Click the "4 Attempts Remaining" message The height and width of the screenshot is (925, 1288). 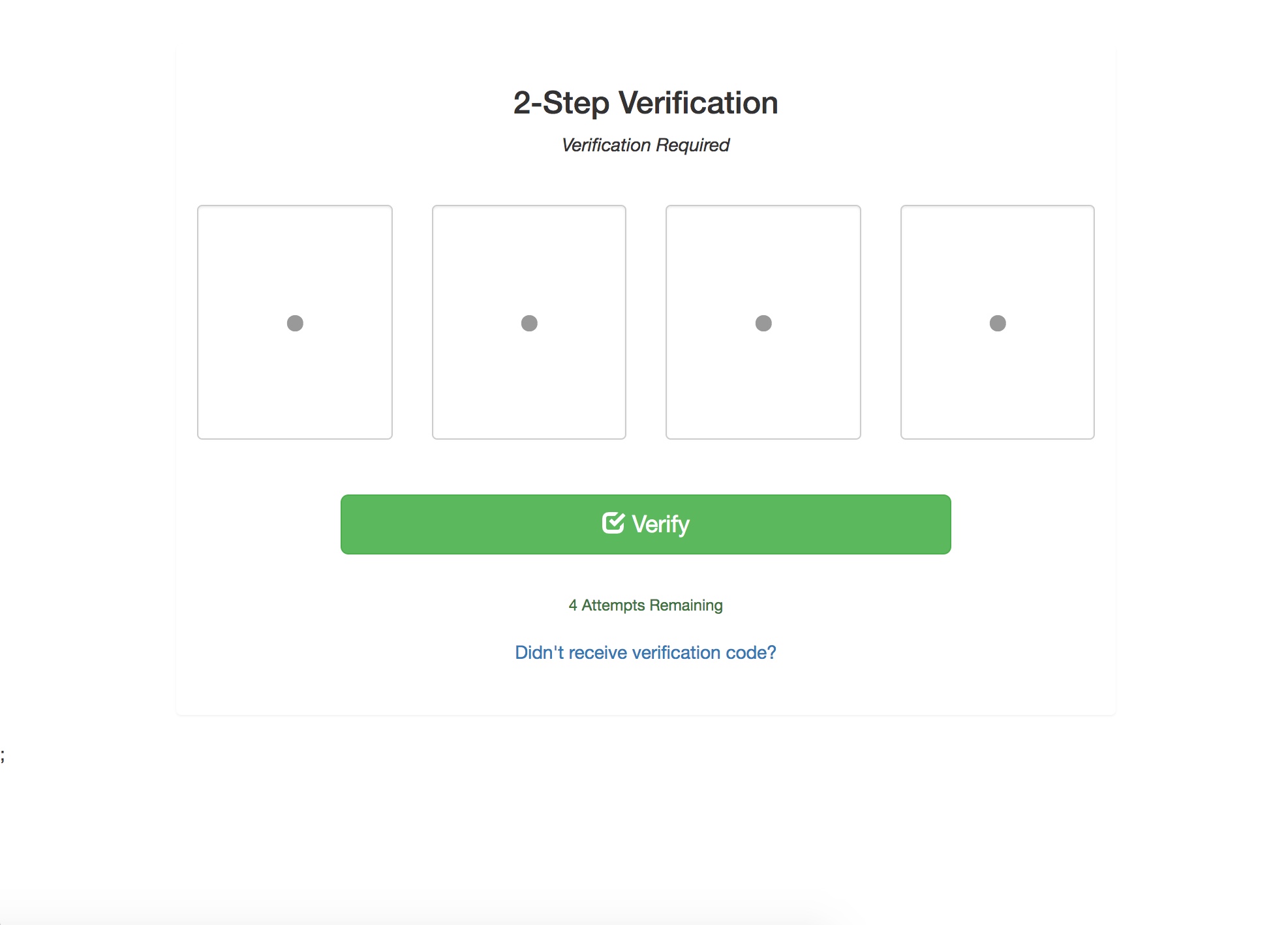[646, 605]
